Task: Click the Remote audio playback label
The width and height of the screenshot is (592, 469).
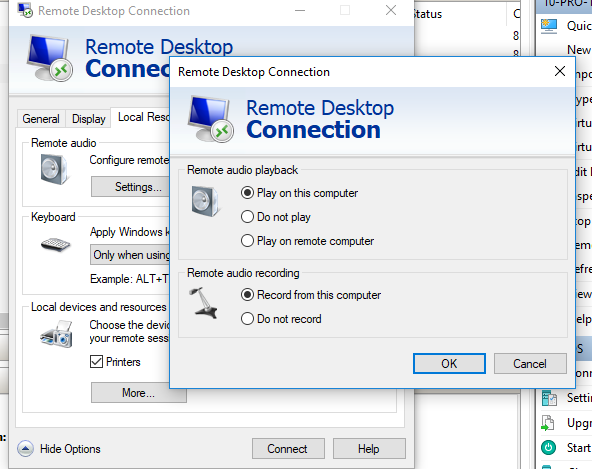Action: pyautogui.click(x=242, y=170)
